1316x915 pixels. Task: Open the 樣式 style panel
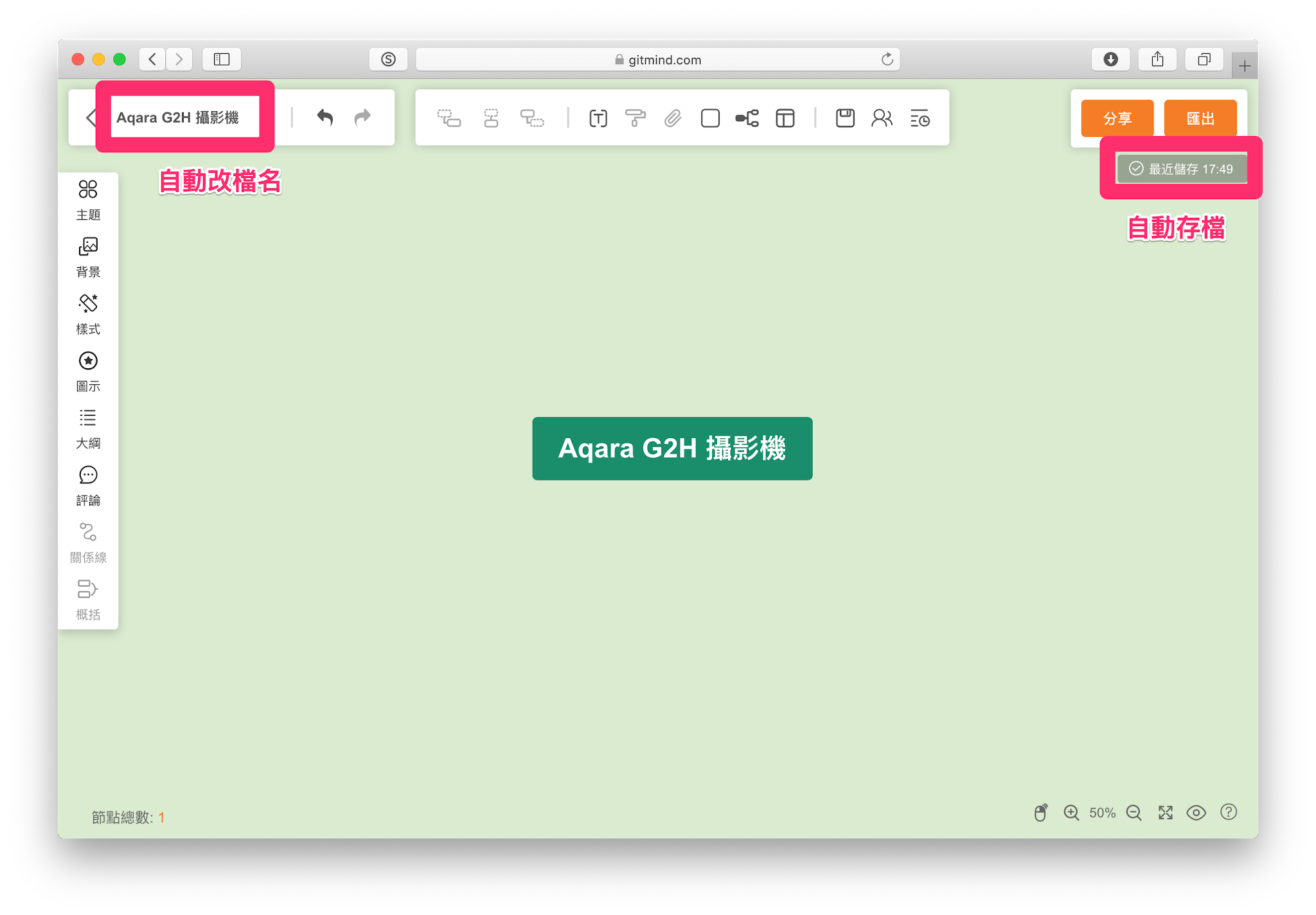pyautogui.click(x=88, y=315)
